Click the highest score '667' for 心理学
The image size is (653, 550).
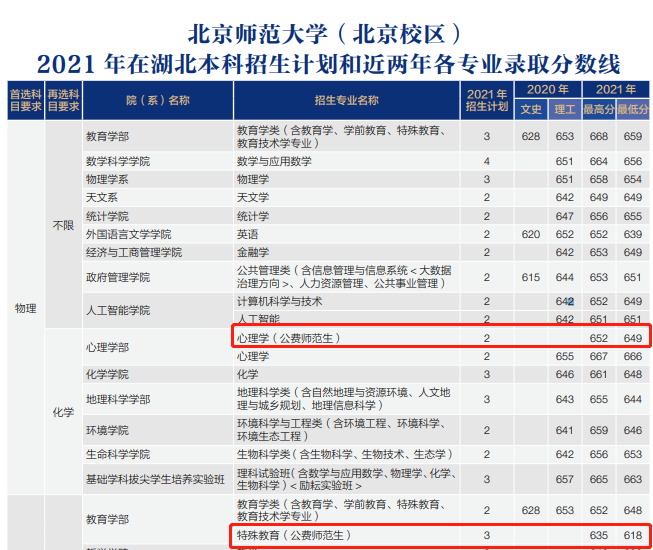[598, 356]
